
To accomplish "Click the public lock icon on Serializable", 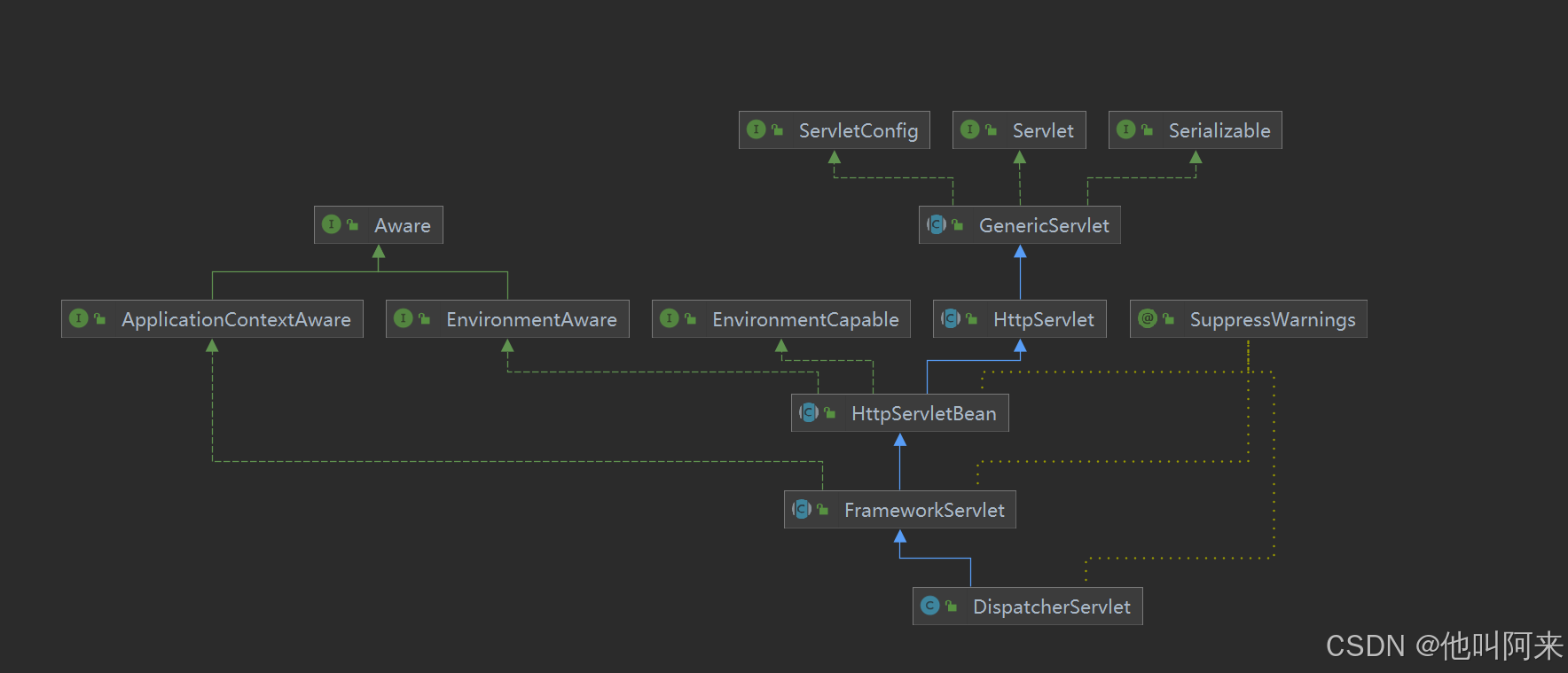I will pos(1147,130).
